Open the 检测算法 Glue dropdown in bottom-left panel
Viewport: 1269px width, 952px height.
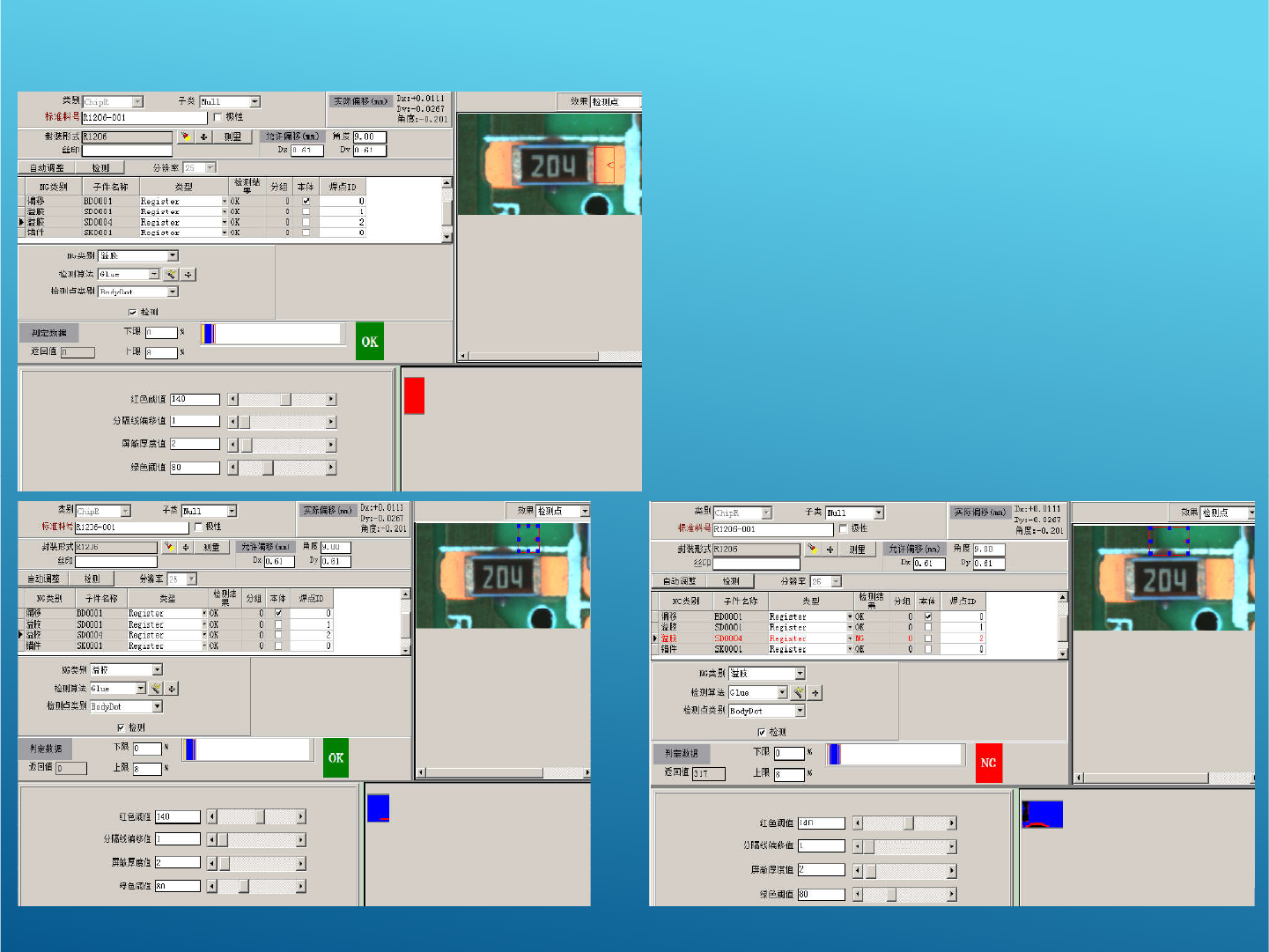pyautogui.click(x=141, y=688)
